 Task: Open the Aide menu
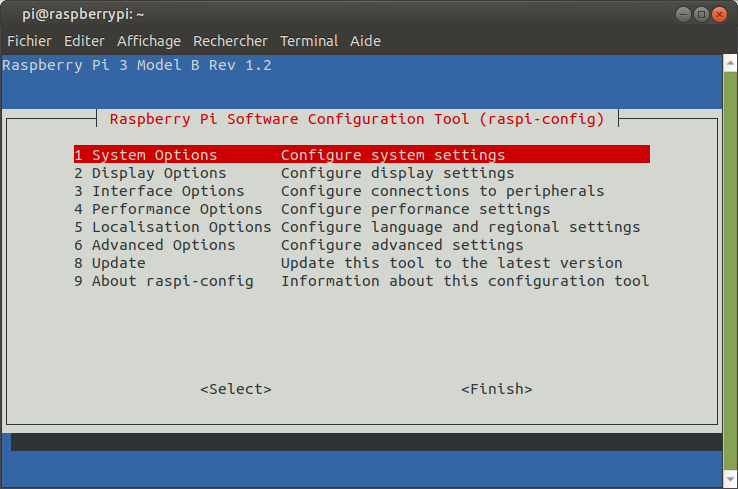pyautogui.click(x=365, y=41)
